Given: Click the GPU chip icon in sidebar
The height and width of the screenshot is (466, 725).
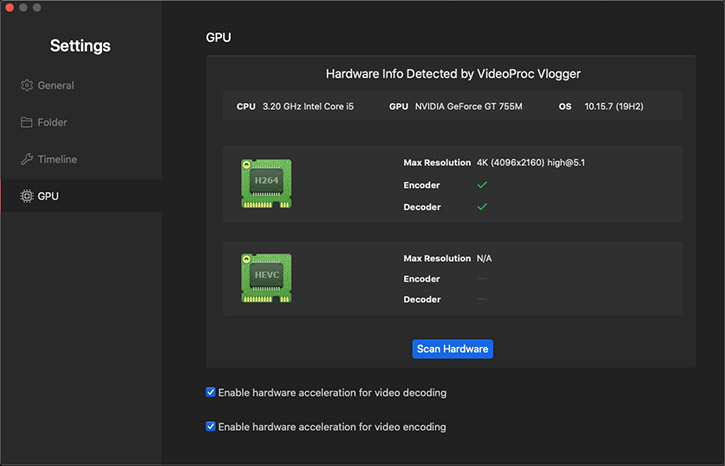Looking at the screenshot, I should [27, 196].
